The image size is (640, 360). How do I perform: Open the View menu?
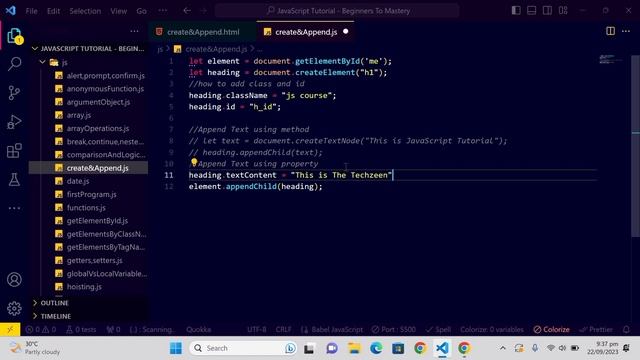(118, 11)
